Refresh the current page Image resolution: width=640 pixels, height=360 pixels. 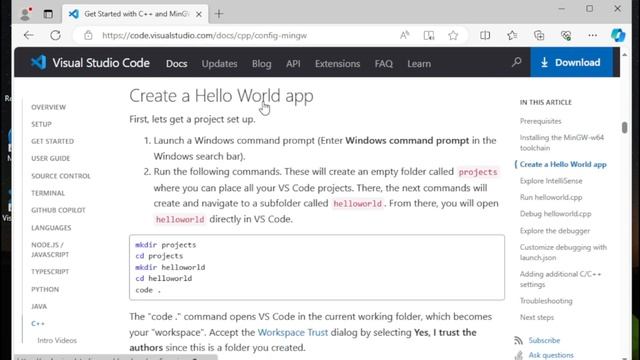[56, 36]
